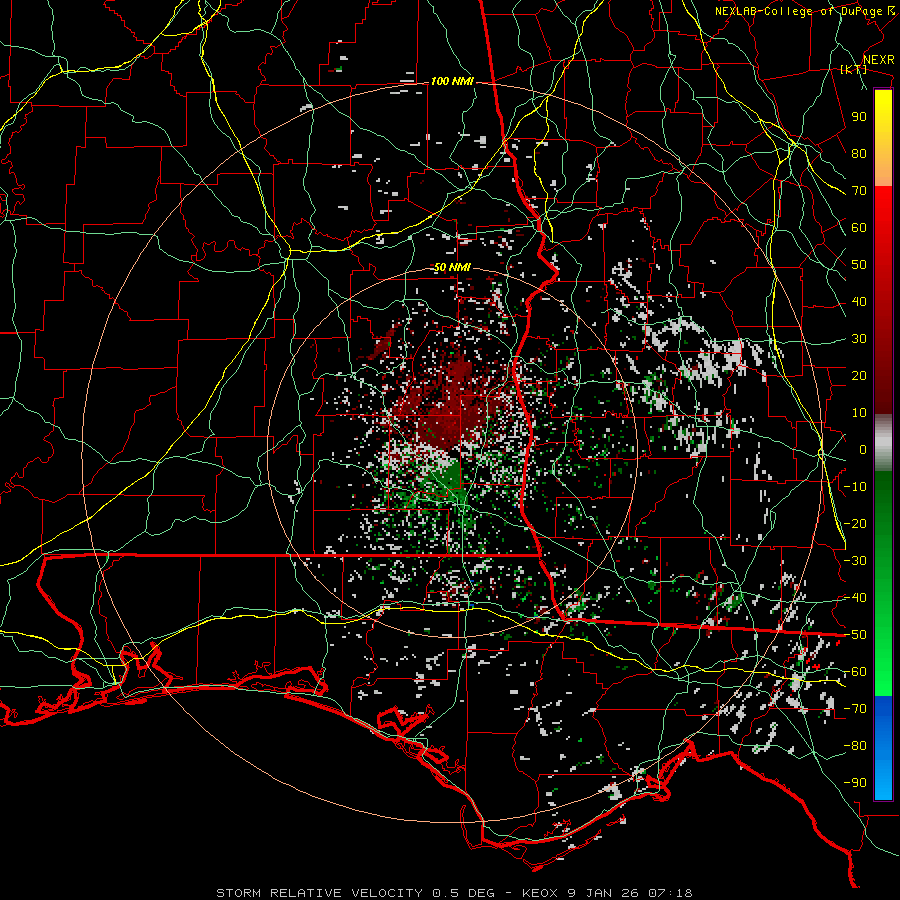Screen dimensions: 900x900
Task: Click the -60 scale value
Action: click(x=855, y=672)
